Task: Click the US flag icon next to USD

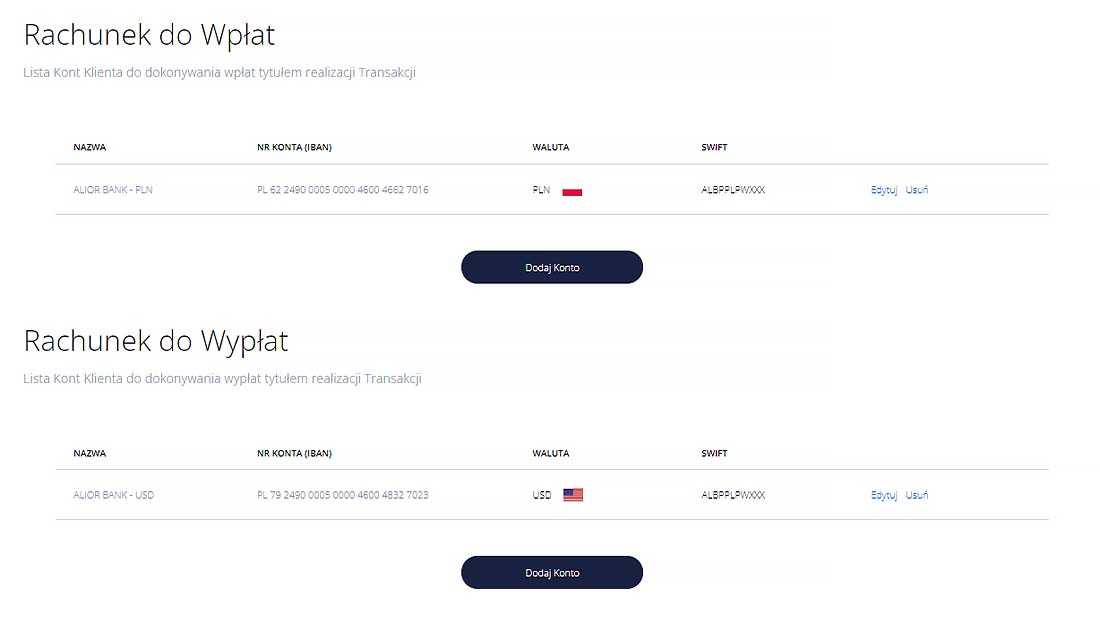Action: 572,495
